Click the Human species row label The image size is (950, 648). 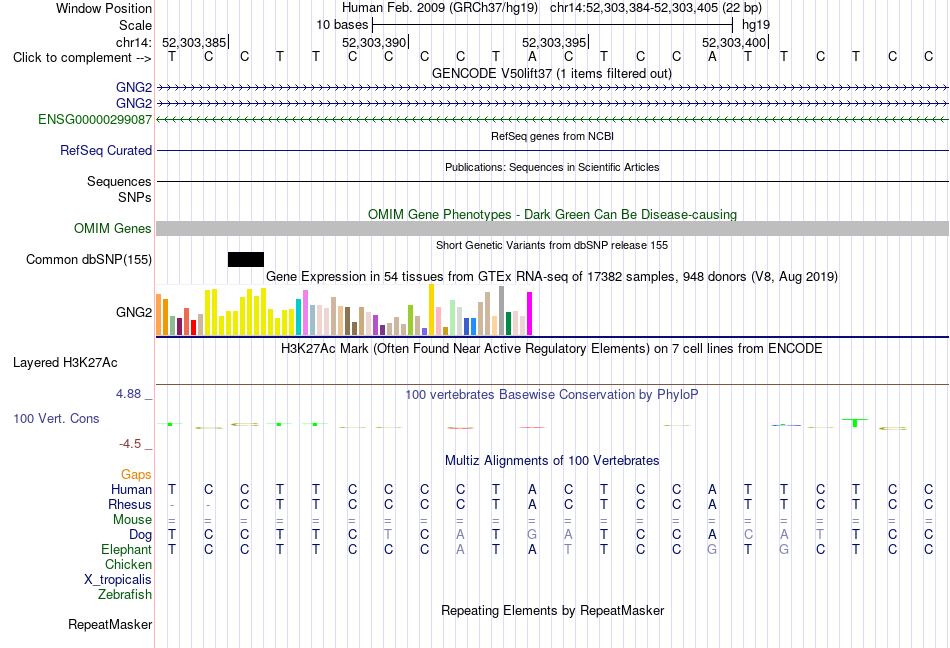(x=131, y=489)
